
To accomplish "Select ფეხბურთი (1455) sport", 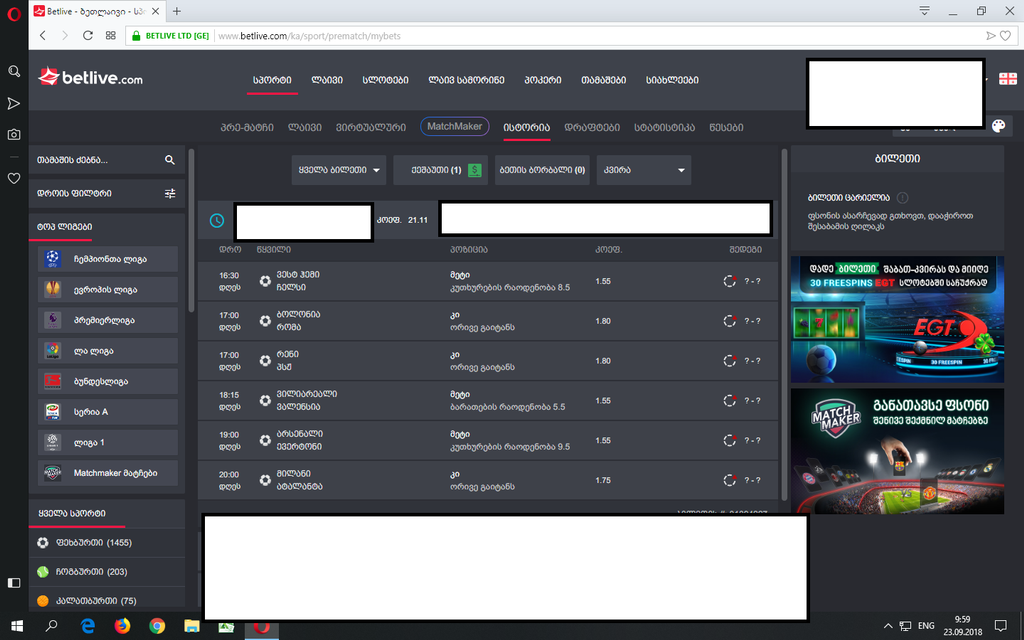I will [107, 543].
